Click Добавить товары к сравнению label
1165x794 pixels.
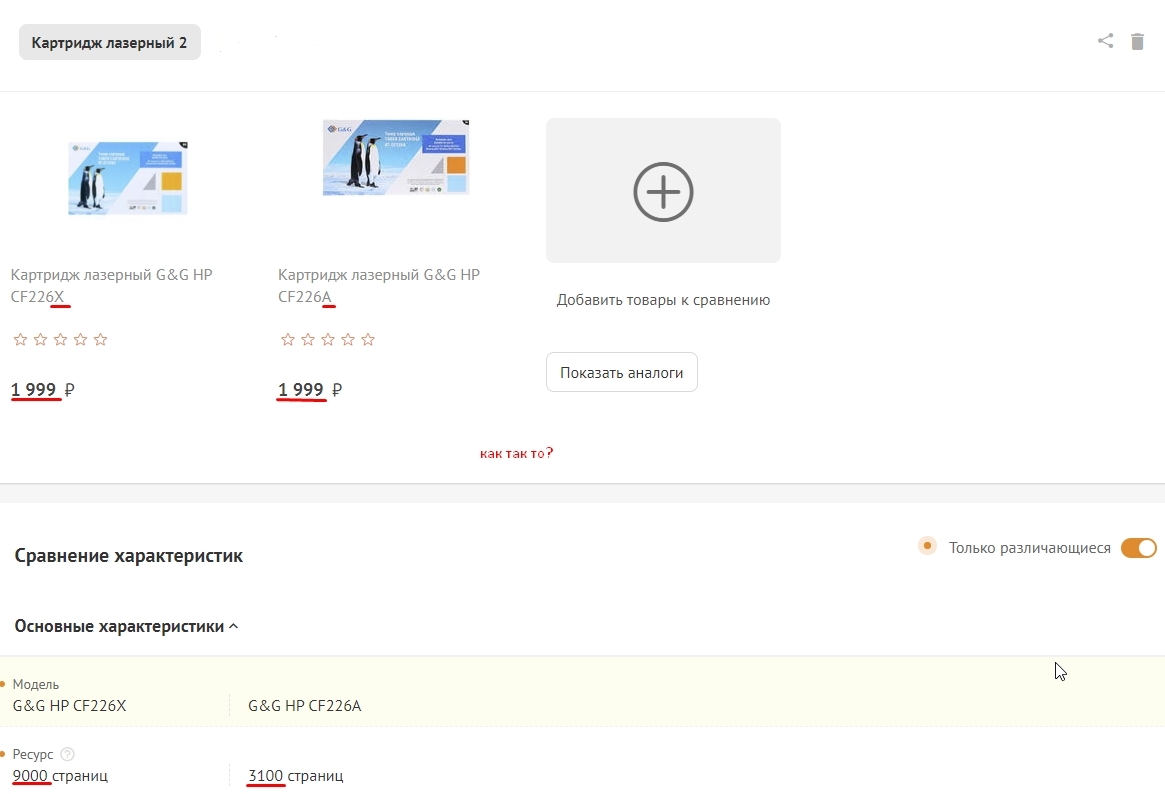pos(663,300)
